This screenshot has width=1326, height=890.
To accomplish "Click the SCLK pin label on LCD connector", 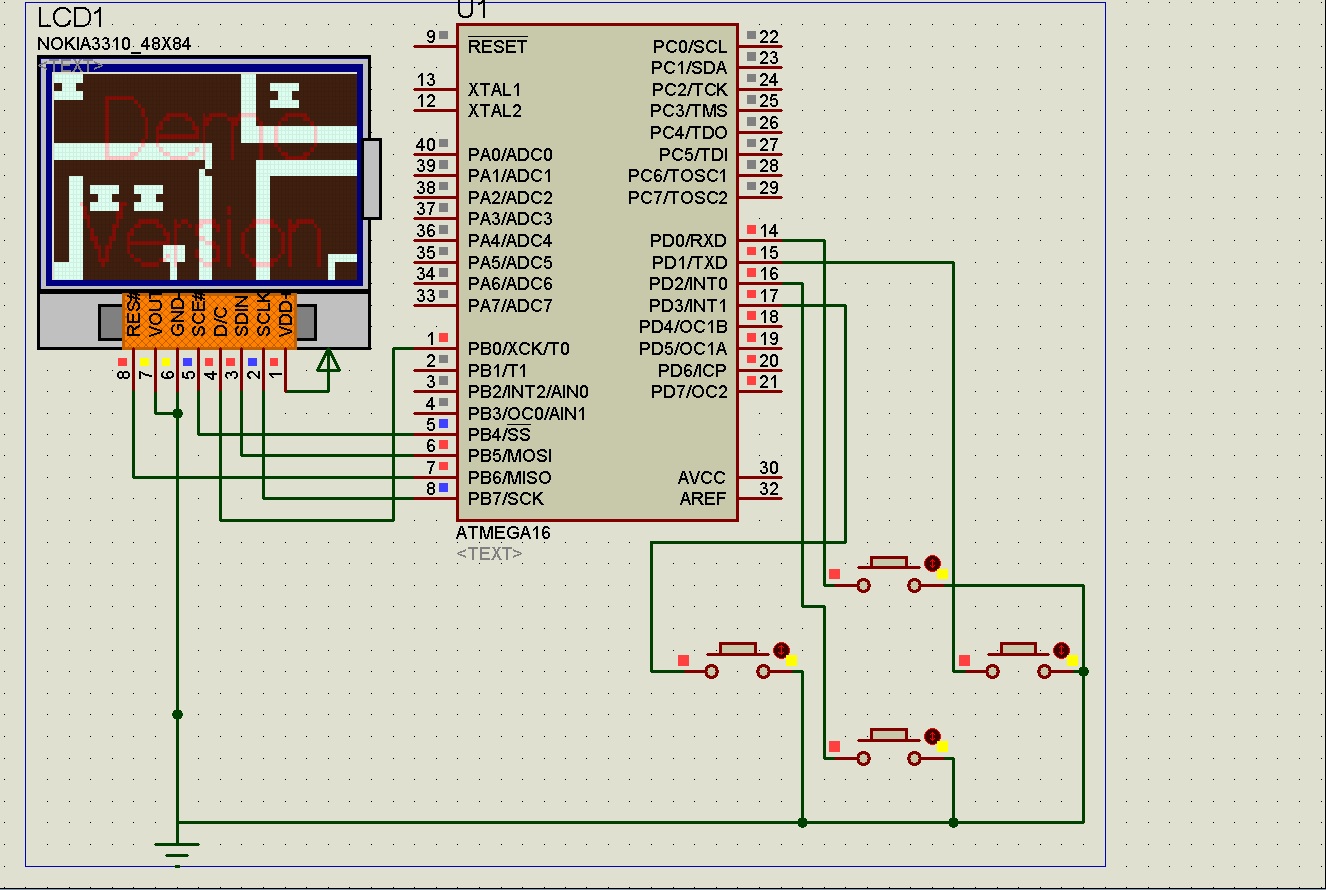I will 263,315.
